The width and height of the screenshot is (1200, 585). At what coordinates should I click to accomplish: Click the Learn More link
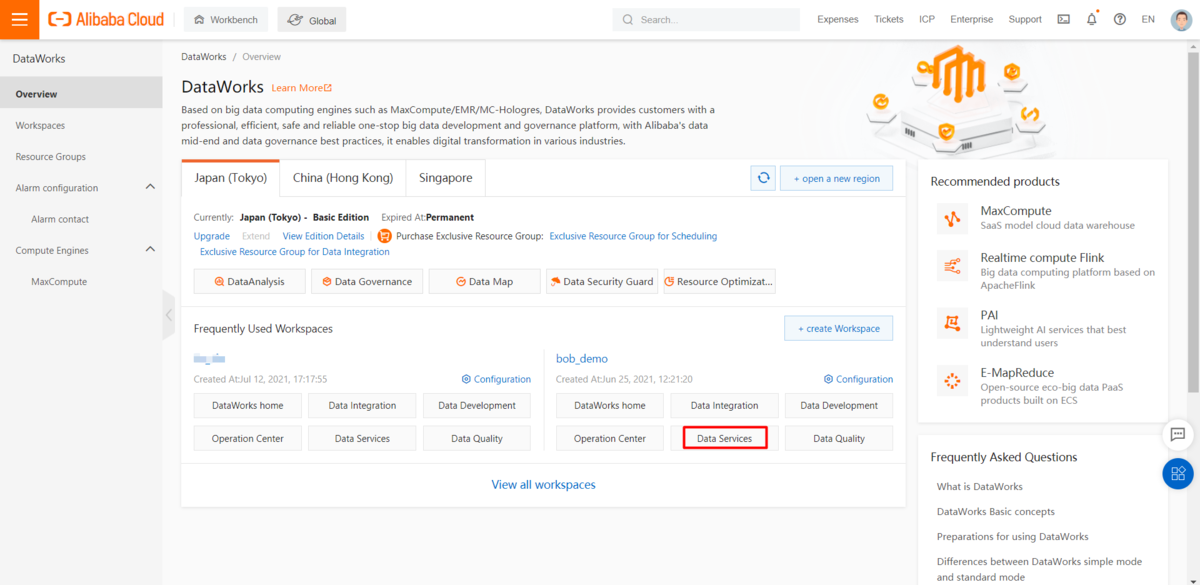302,88
